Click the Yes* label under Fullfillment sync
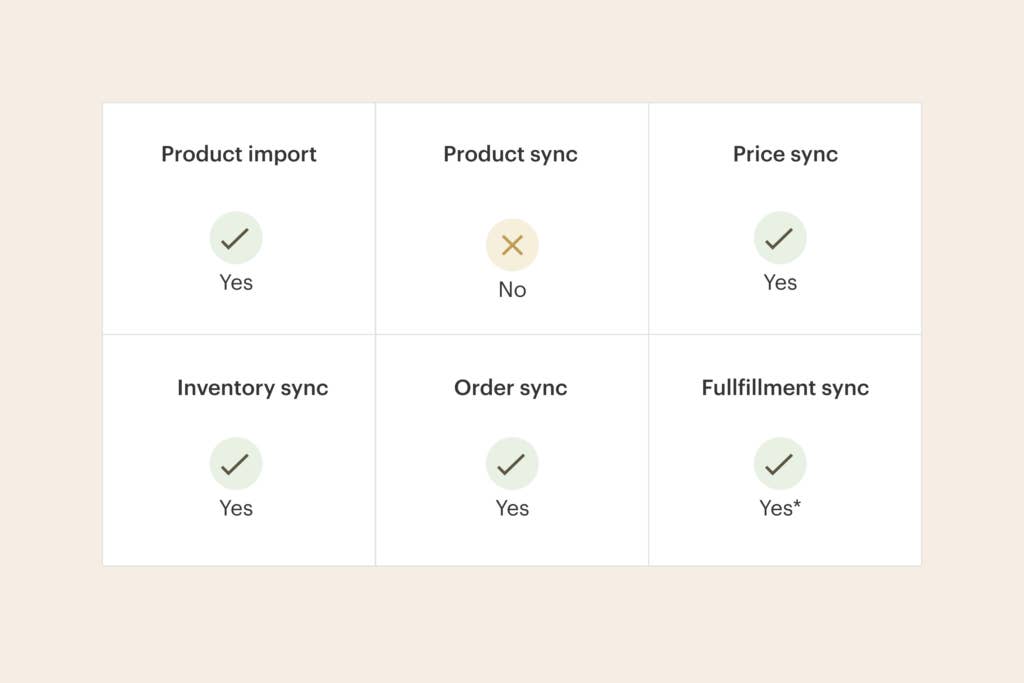Image resolution: width=1024 pixels, height=683 pixels. coord(776,508)
